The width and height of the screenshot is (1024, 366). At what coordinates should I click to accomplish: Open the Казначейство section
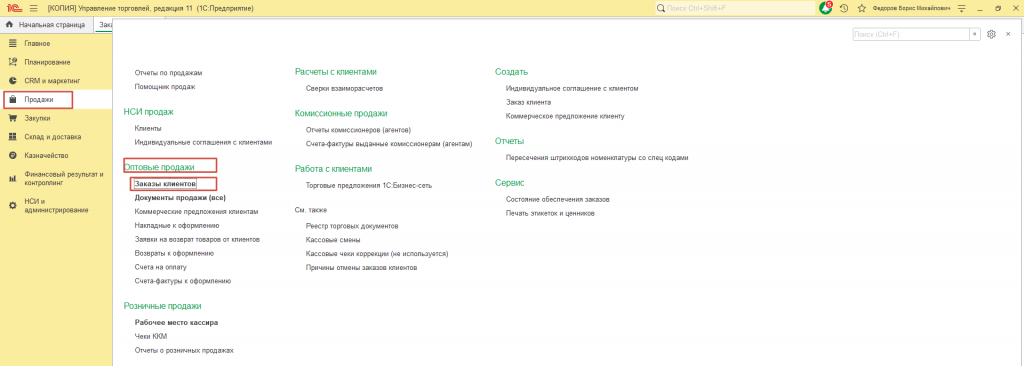pos(46,156)
